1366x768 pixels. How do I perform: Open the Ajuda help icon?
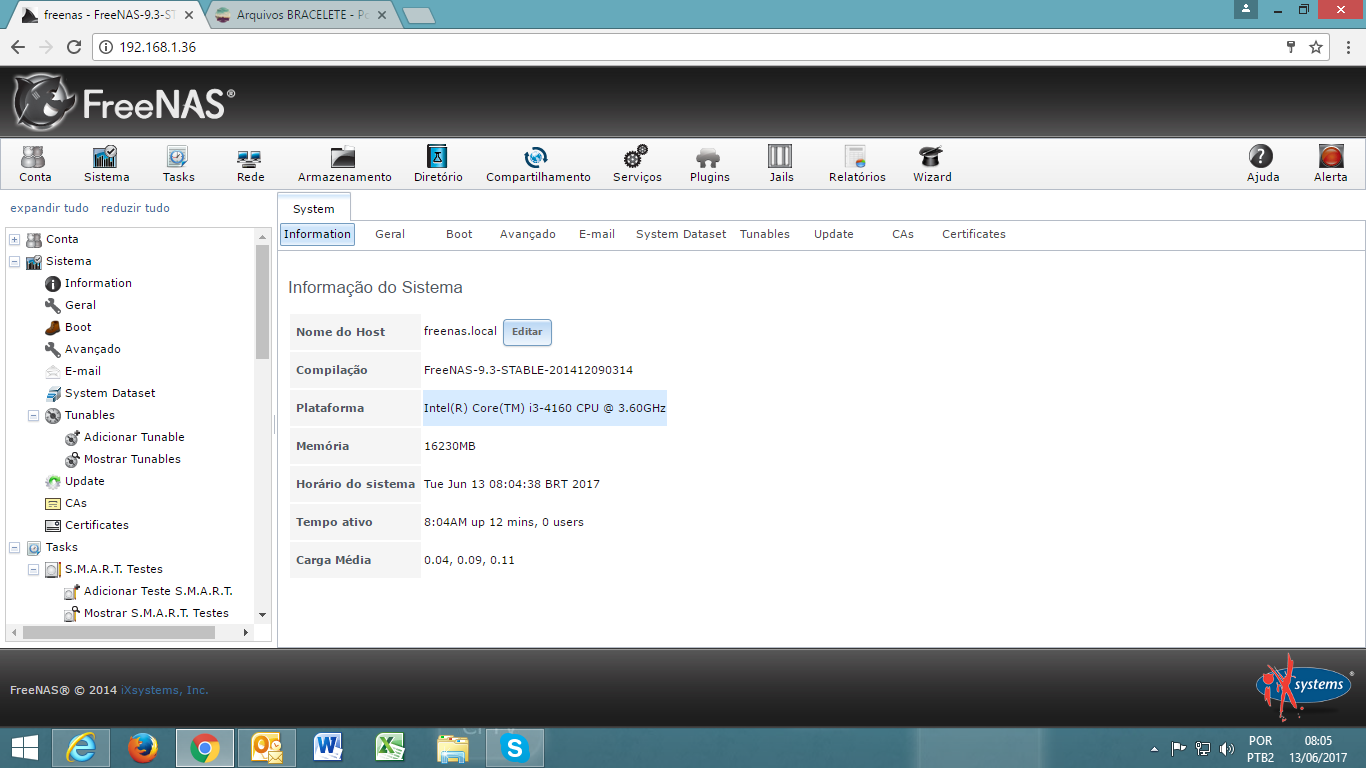(x=1262, y=164)
